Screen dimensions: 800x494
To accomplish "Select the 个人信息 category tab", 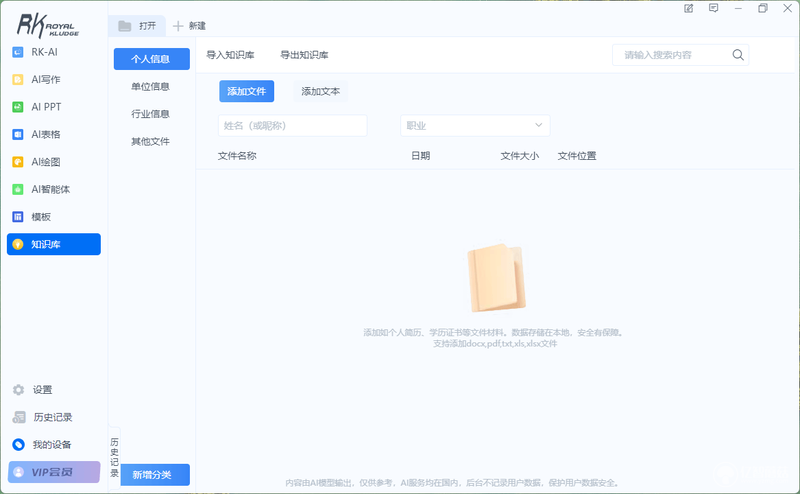I will coord(152,59).
